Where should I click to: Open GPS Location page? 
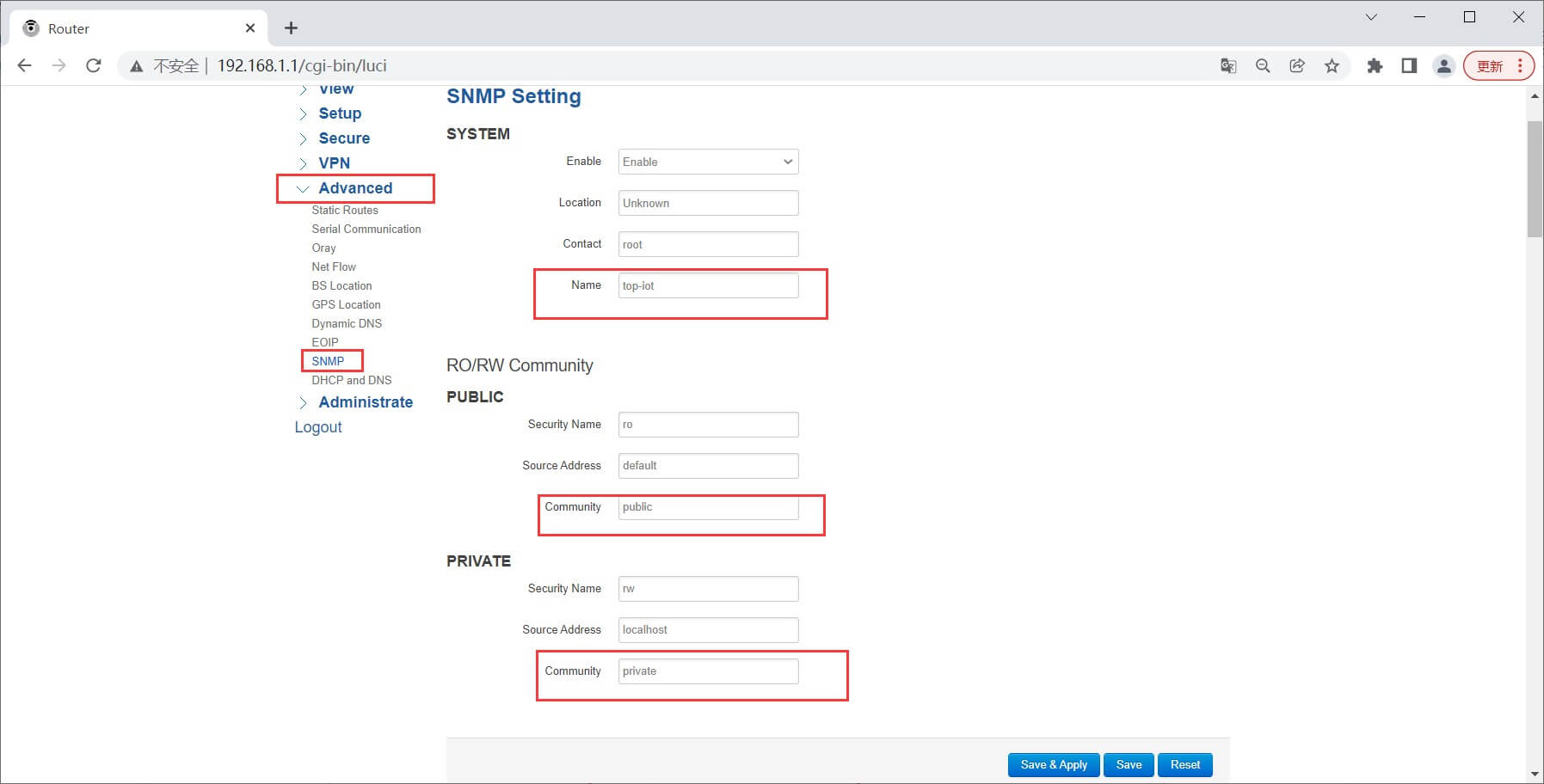pyautogui.click(x=346, y=305)
